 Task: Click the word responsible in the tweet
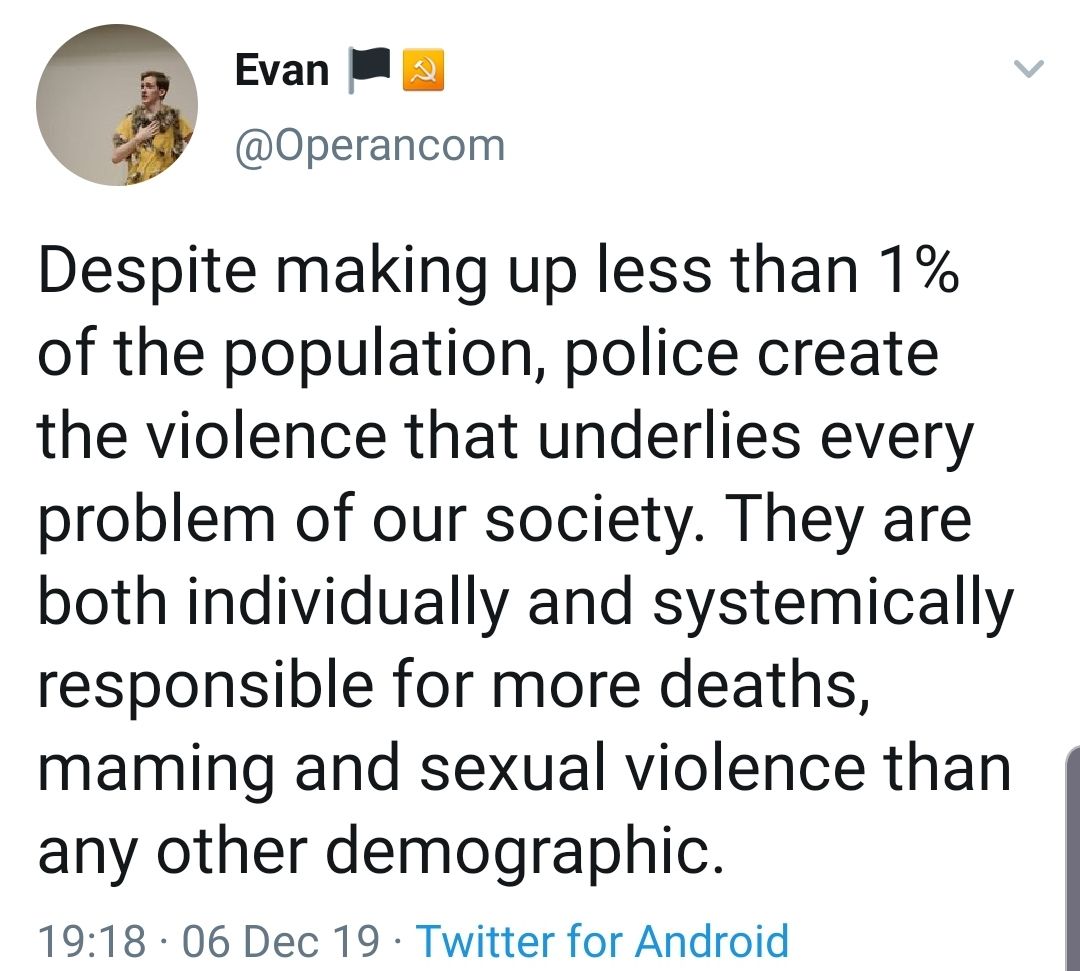(206, 687)
